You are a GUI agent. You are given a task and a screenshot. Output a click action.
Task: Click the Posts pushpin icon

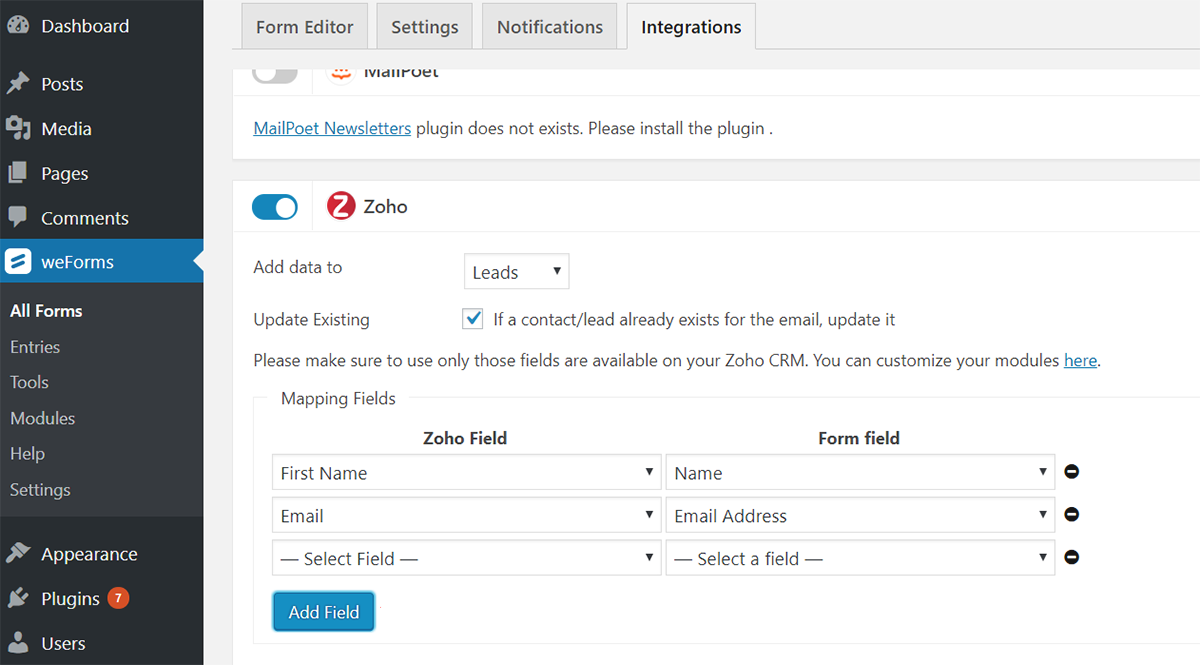tap(18, 84)
